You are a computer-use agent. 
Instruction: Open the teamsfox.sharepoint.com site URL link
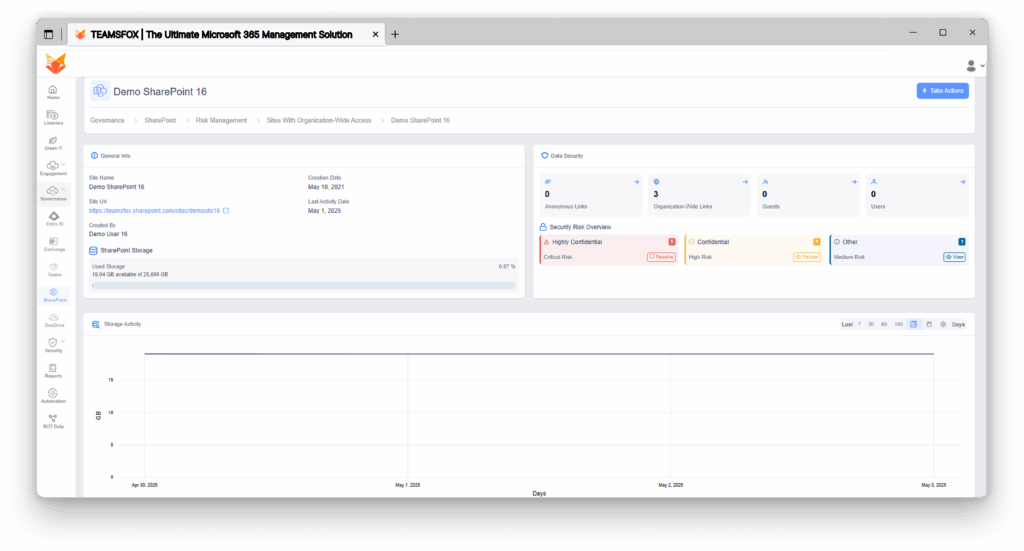pos(154,211)
